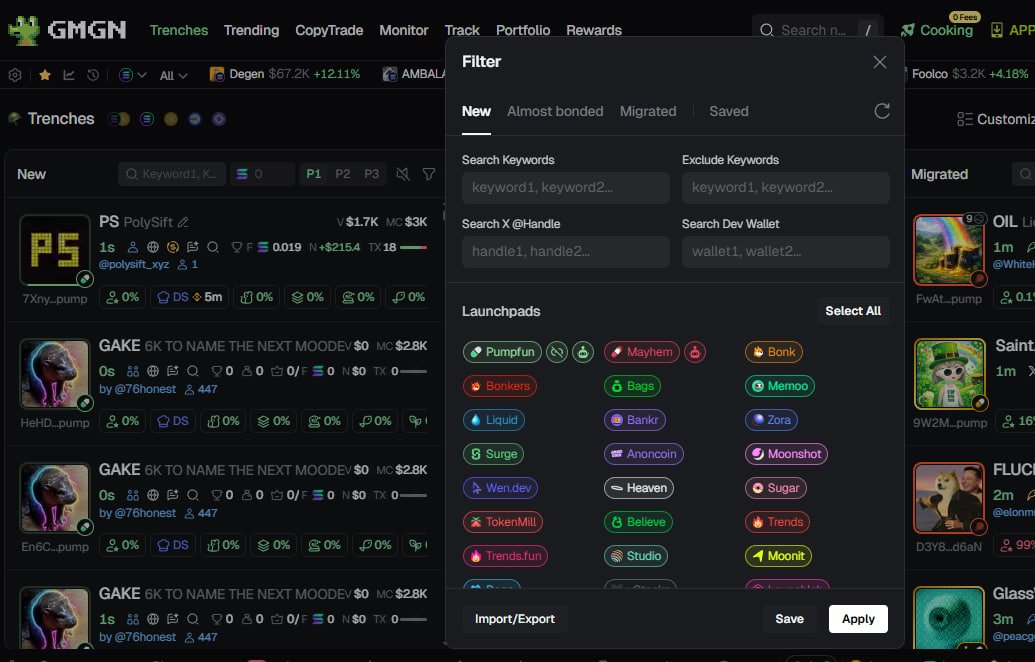
Task: Open the settings gear in ticker bar
Action: click(x=15, y=75)
